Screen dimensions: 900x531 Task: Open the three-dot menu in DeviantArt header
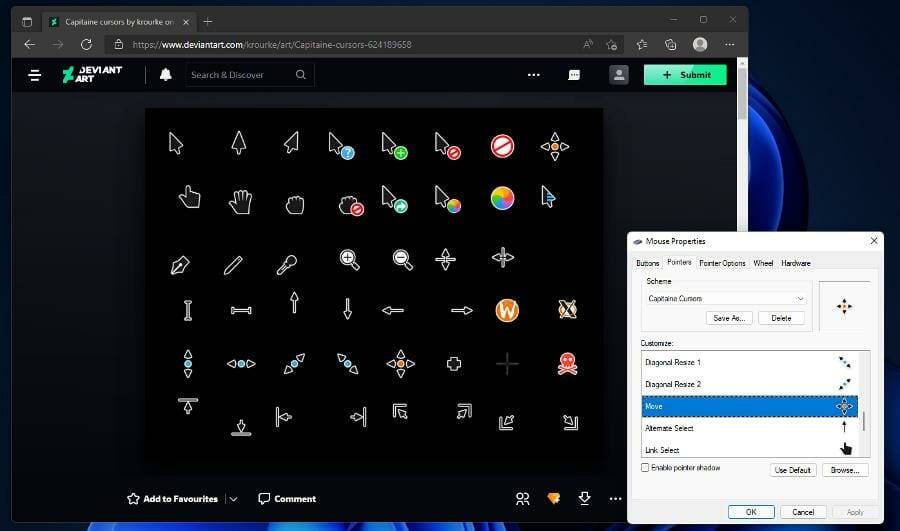tap(534, 75)
